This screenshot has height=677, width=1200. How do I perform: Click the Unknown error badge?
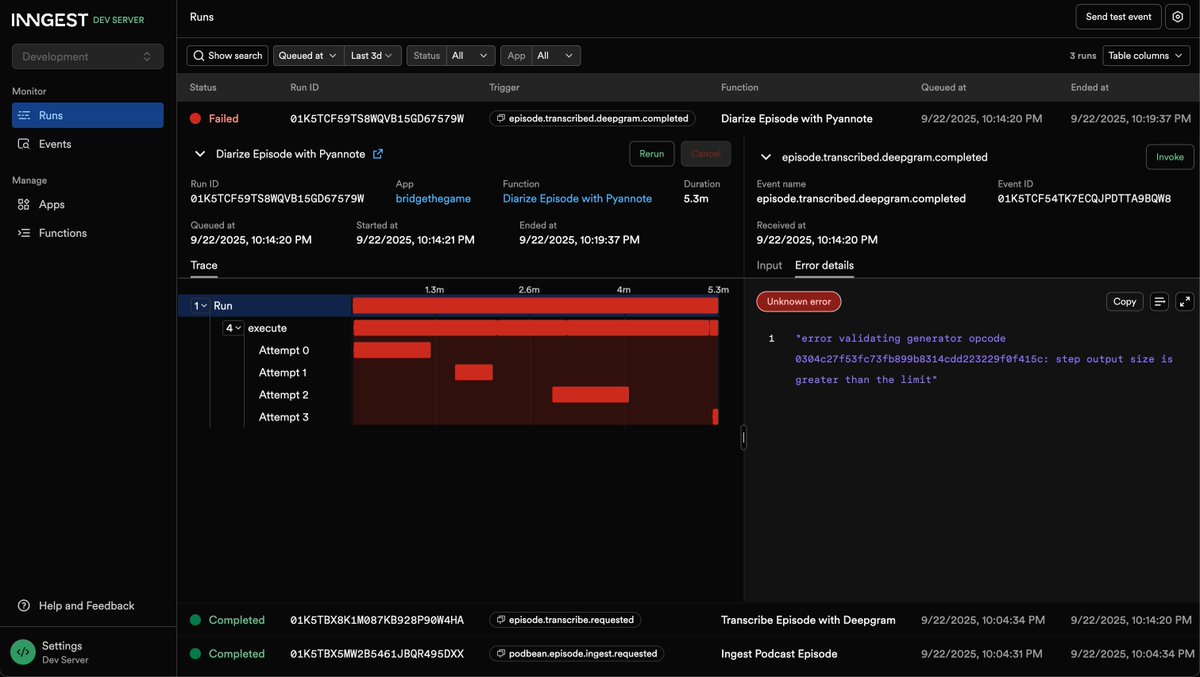(799, 301)
